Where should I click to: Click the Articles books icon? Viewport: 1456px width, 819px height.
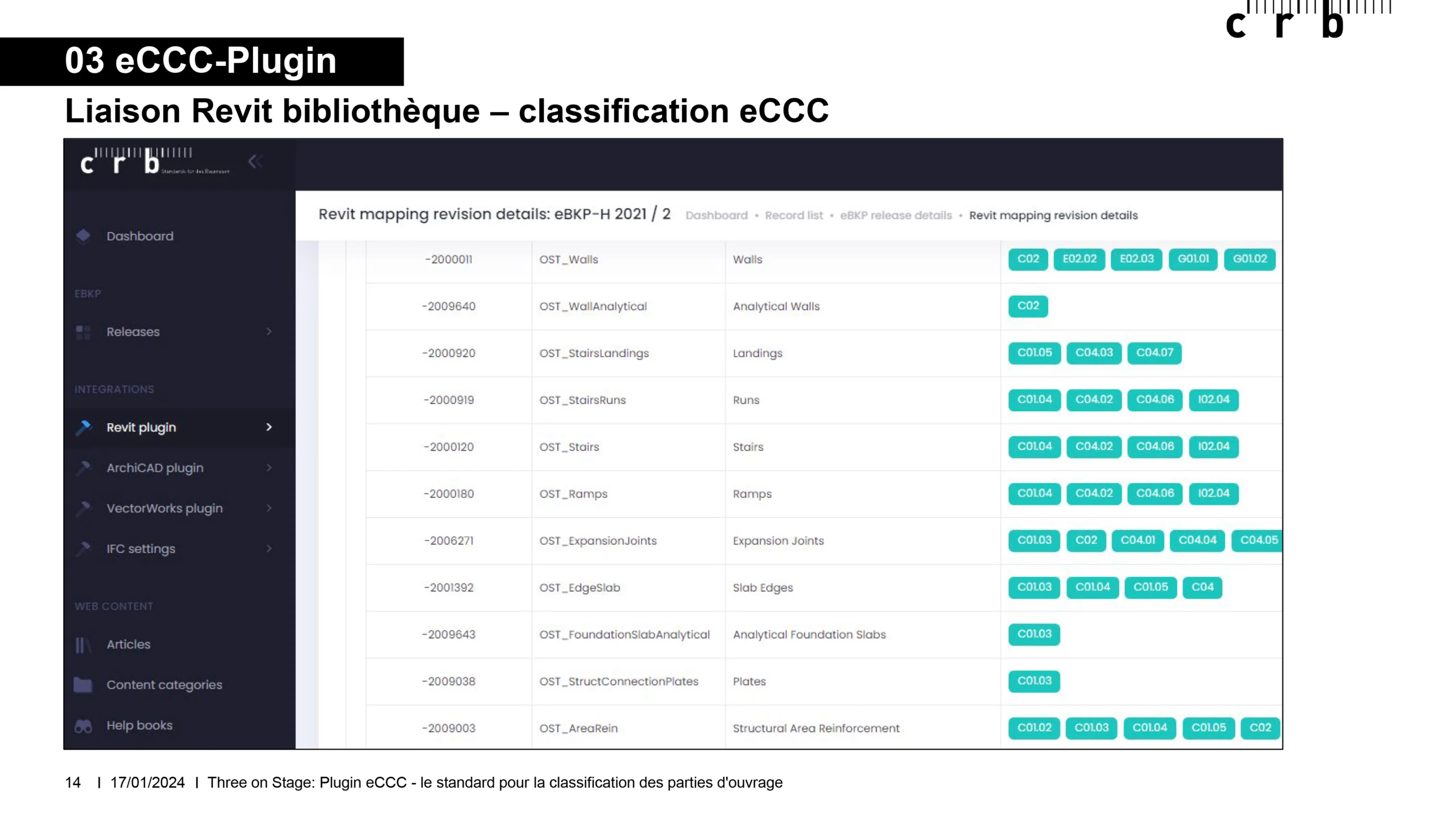83,644
